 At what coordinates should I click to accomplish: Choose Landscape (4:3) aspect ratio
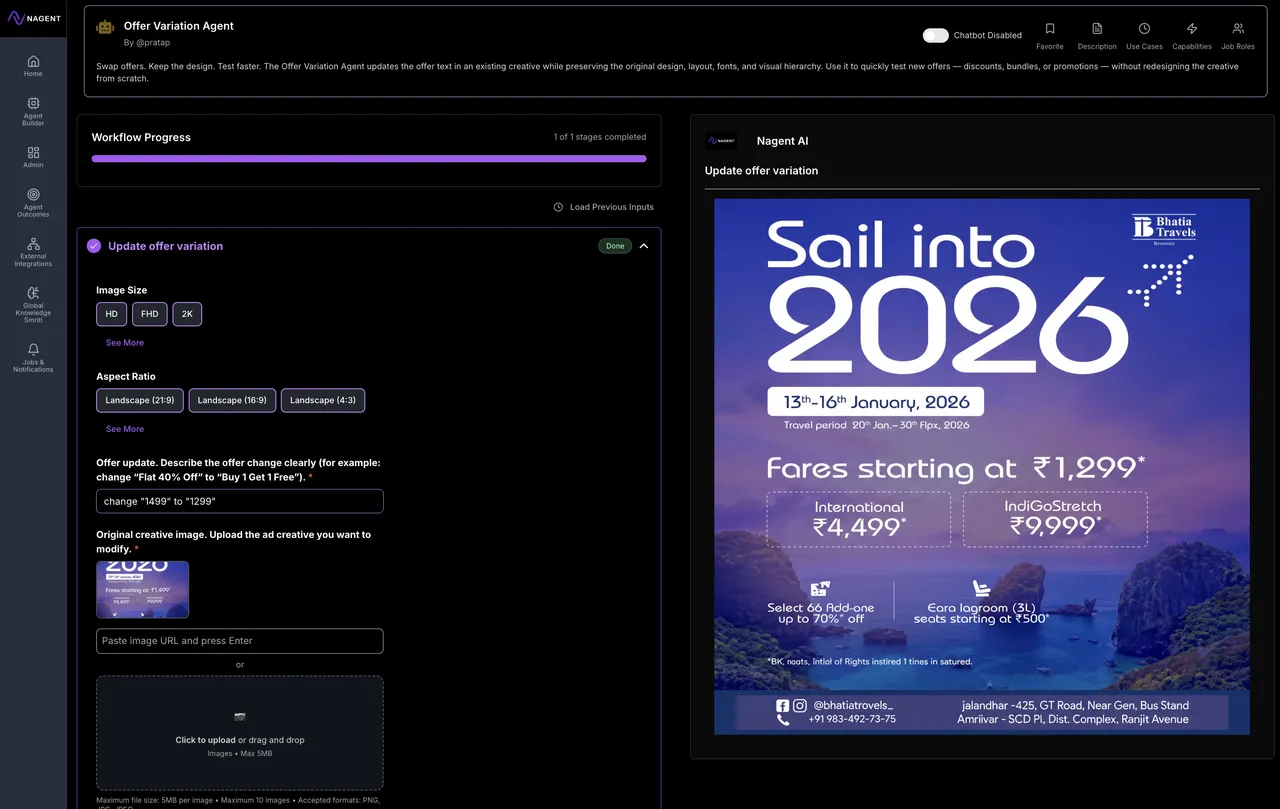pyautogui.click(x=323, y=400)
